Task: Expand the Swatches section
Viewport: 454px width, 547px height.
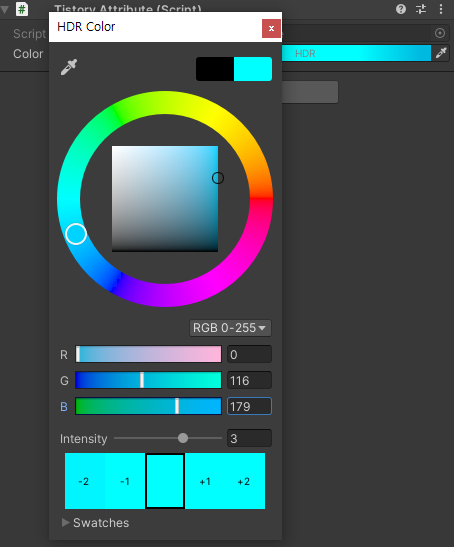Action: coord(65,522)
